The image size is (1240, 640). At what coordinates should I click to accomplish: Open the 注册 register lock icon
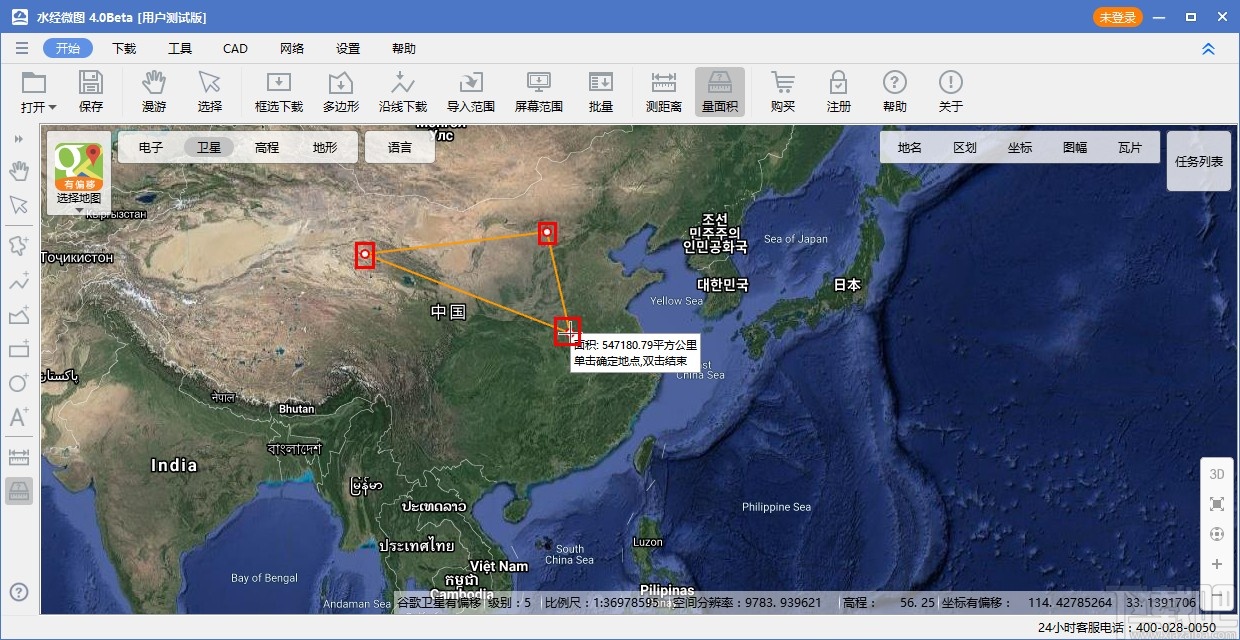tap(839, 92)
